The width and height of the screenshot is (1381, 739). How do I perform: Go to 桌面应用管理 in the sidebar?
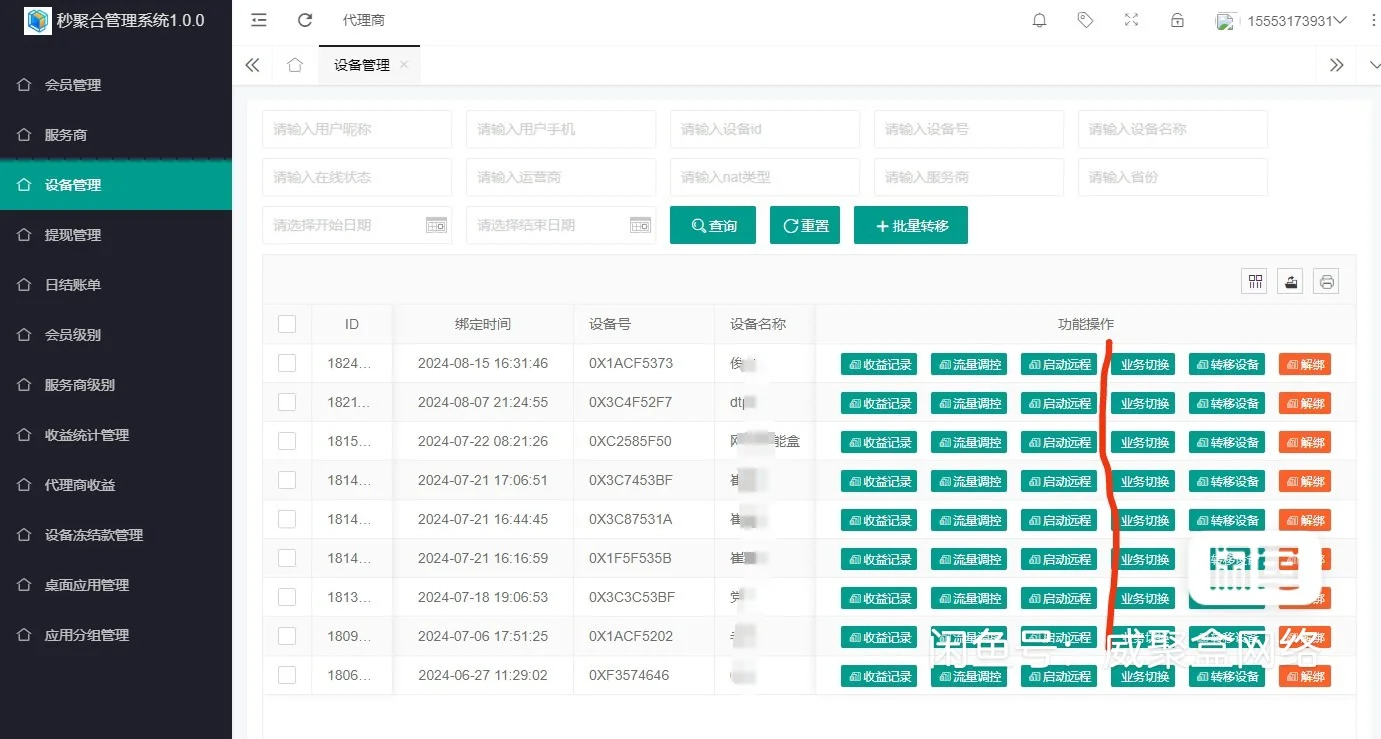point(116,585)
